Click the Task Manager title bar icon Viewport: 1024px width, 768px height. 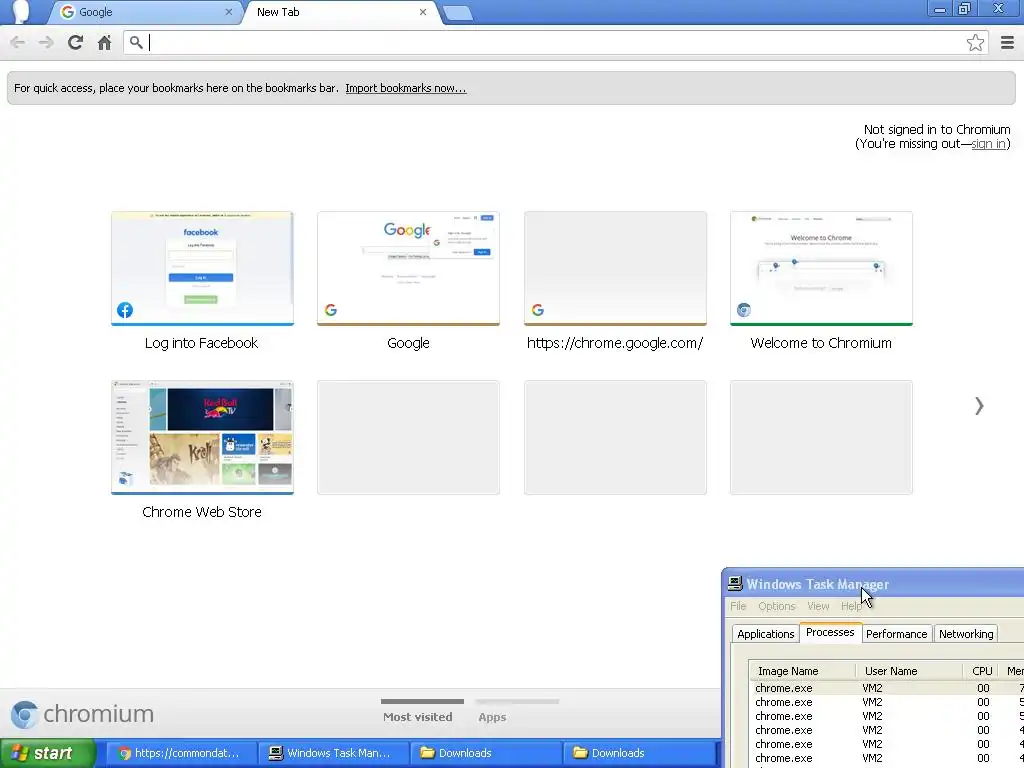coord(735,584)
